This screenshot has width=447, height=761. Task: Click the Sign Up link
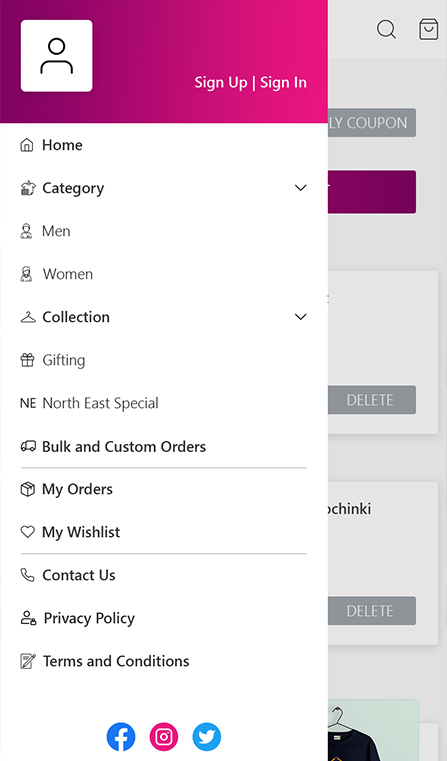click(221, 83)
